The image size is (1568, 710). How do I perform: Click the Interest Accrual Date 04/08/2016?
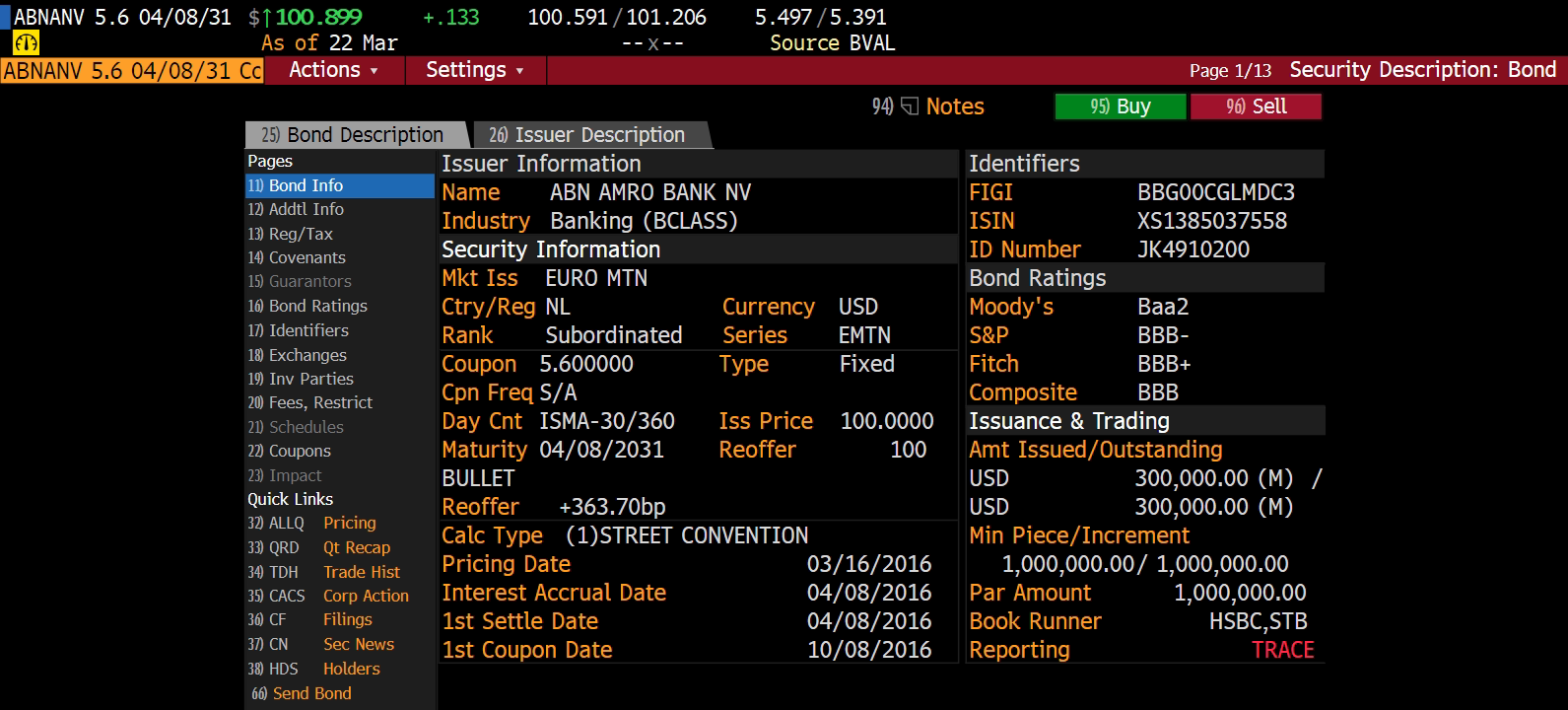click(x=869, y=593)
